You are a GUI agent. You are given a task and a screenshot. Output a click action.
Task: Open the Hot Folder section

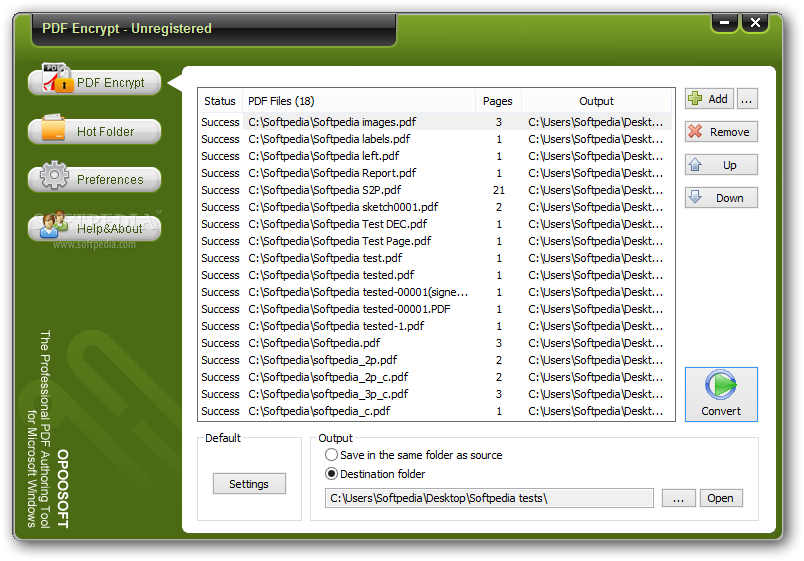[x=95, y=131]
